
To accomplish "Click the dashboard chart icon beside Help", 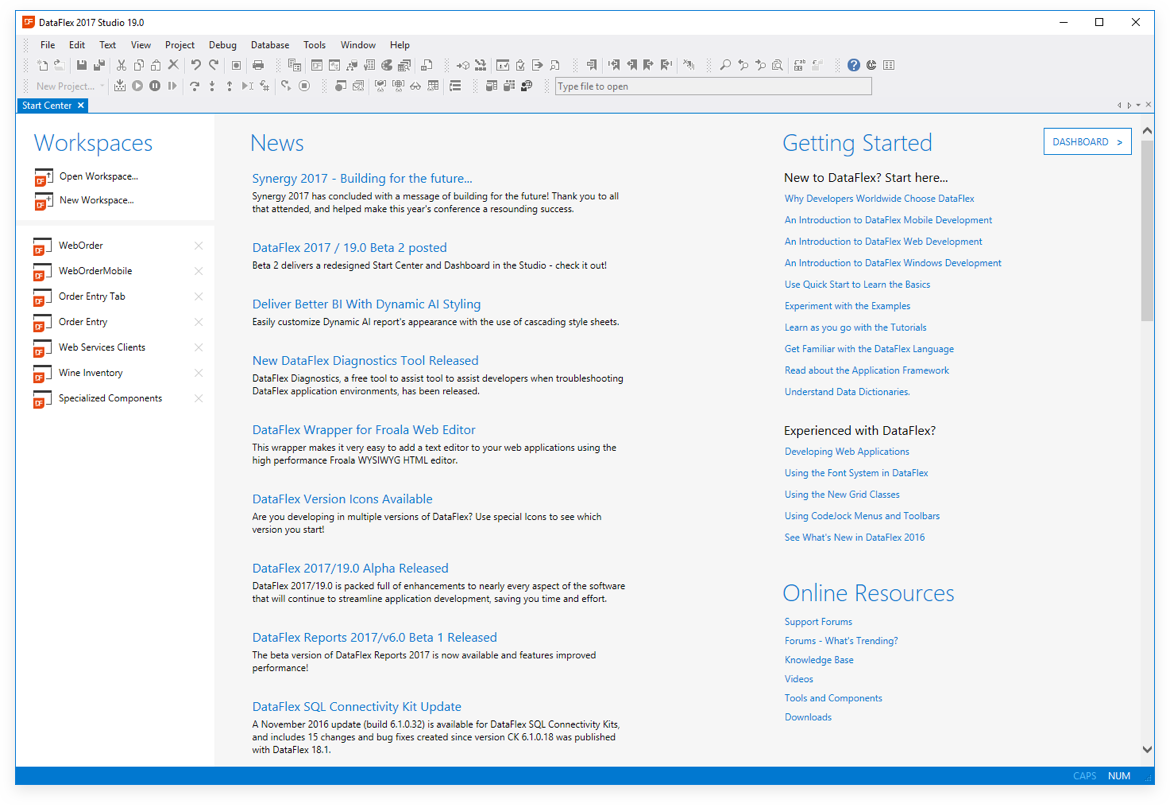I will tap(871, 65).
